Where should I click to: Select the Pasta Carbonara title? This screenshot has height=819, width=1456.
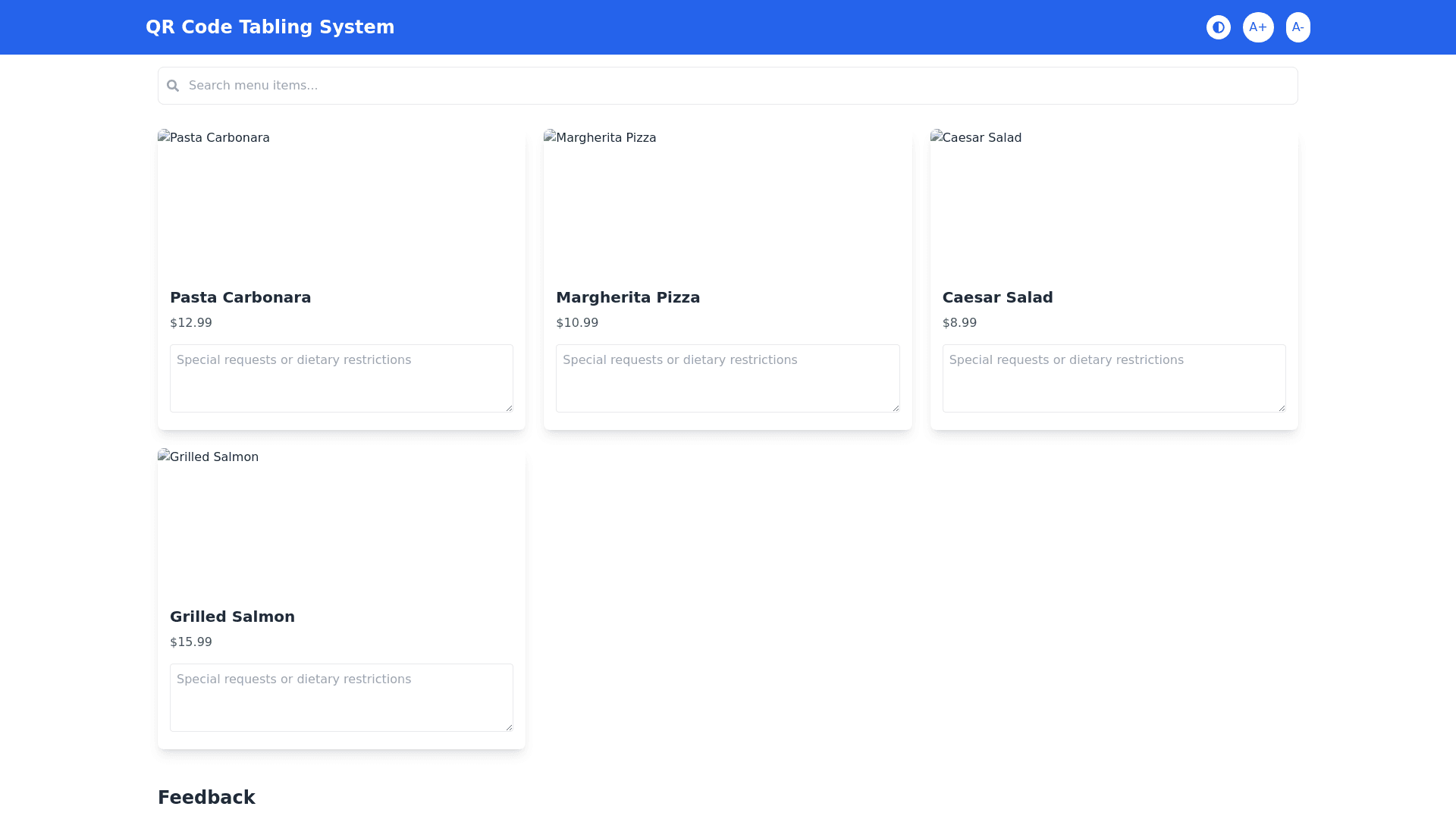coord(240,297)
